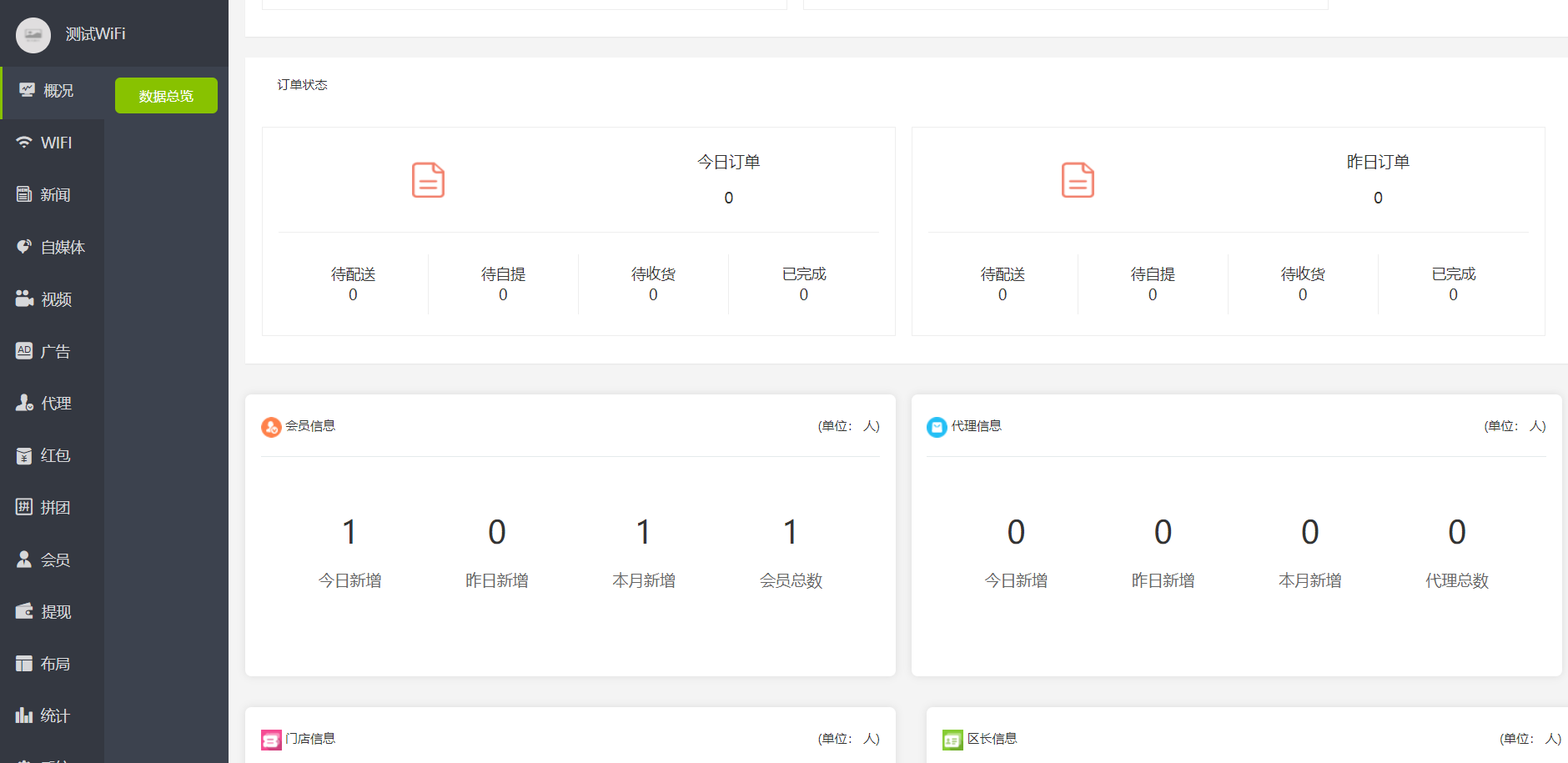This screenshot has height=763, width=1568.
Task: Open the 广告 ads section
Action: click(52, 351)
